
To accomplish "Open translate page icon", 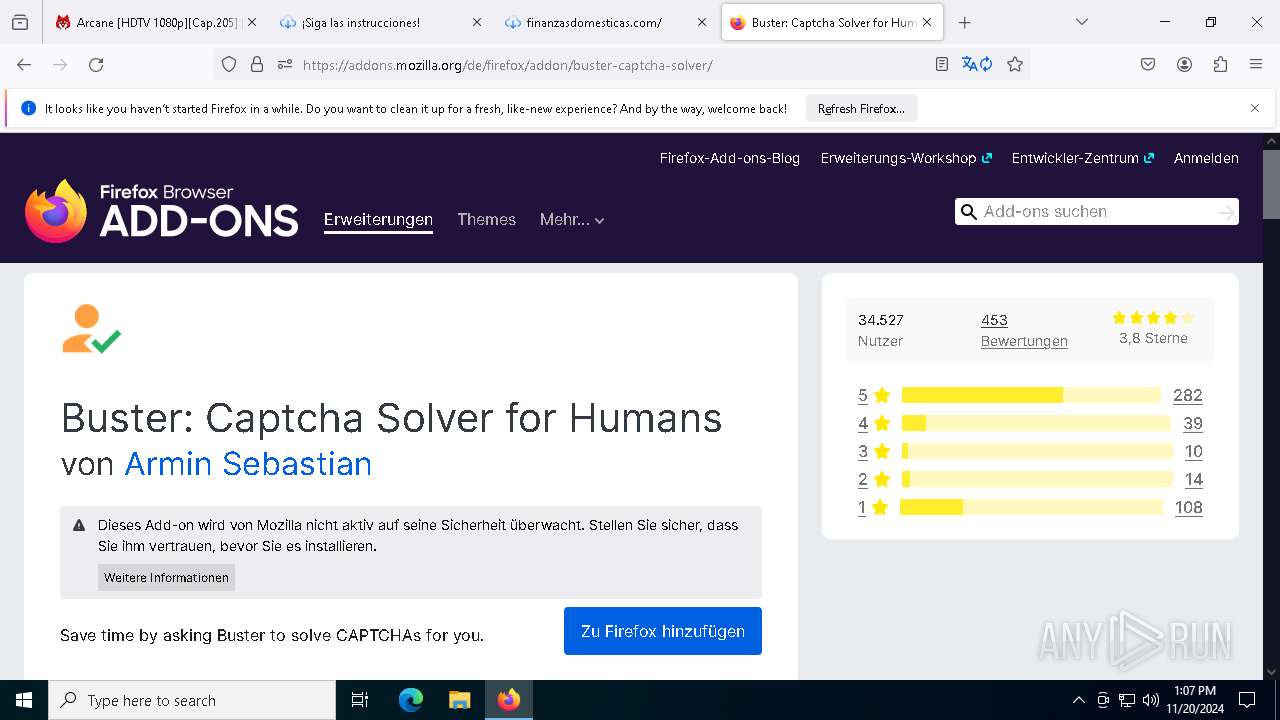I will [976, 65].
